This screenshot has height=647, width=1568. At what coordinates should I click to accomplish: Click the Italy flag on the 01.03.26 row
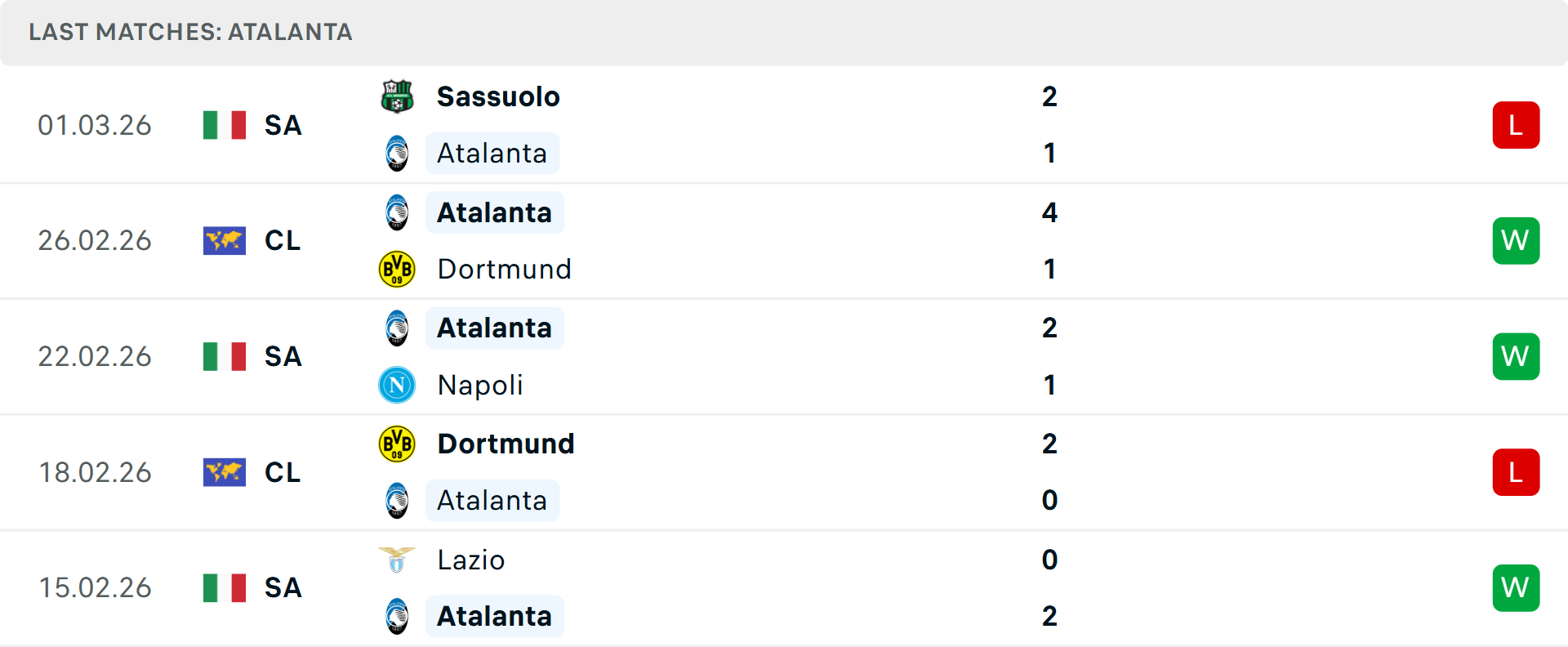pyautogui.click(x=225, y=125)
